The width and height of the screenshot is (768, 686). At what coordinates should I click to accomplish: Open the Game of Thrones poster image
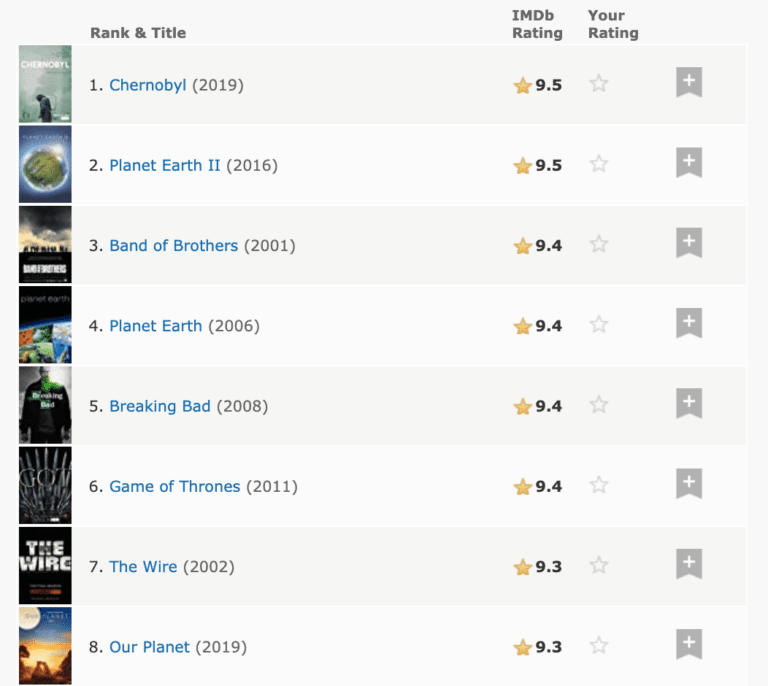pos(45,485)
